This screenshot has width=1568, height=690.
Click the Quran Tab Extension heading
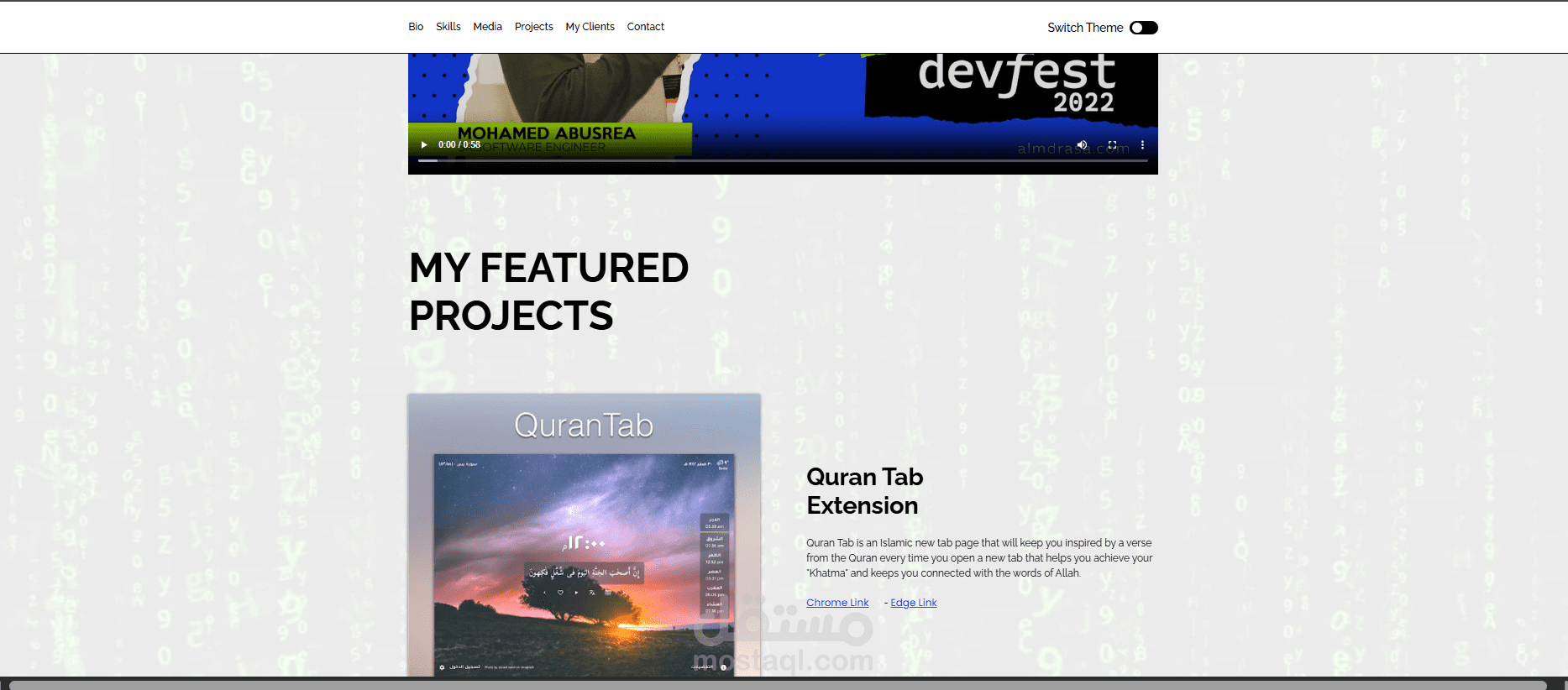pos(865,491)
